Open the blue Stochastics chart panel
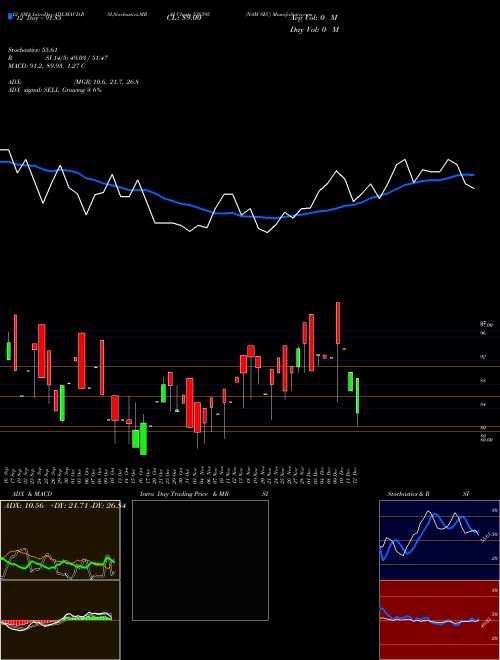 [x=439, y=540]
